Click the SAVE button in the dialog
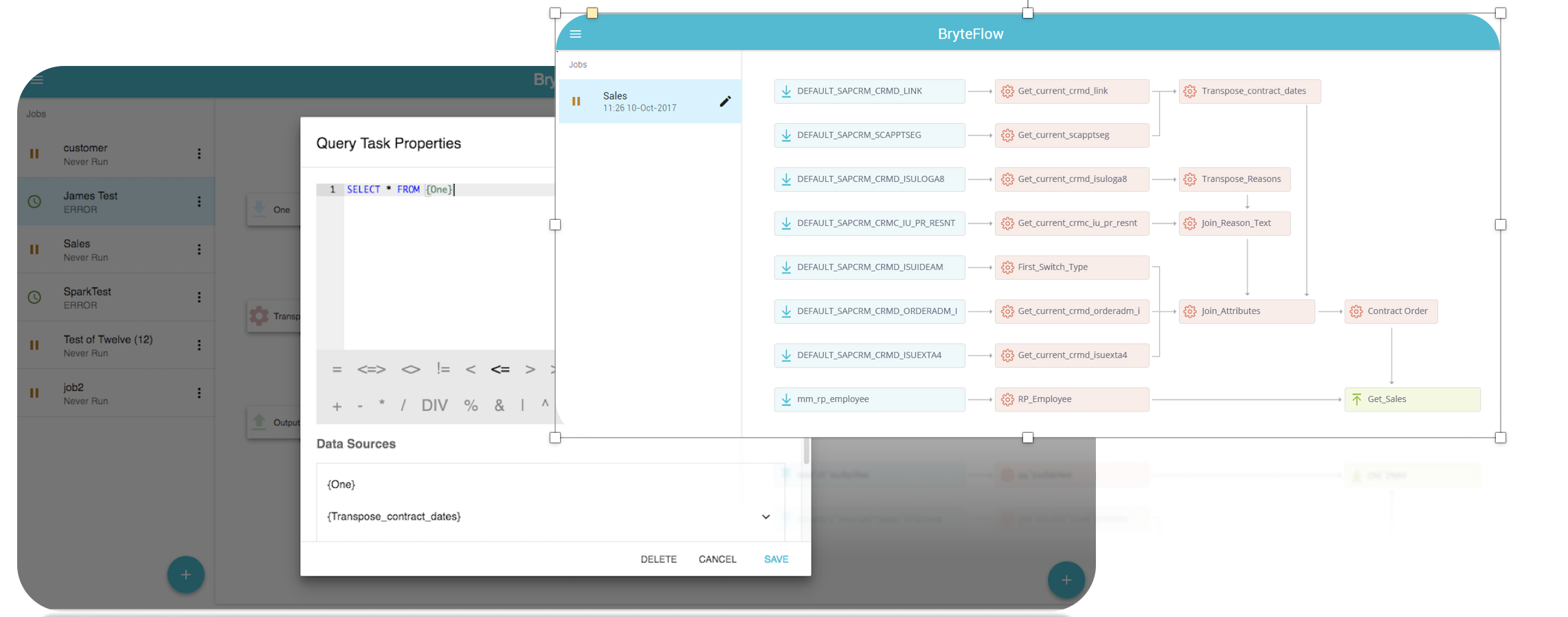 click(x=776, y=559)
